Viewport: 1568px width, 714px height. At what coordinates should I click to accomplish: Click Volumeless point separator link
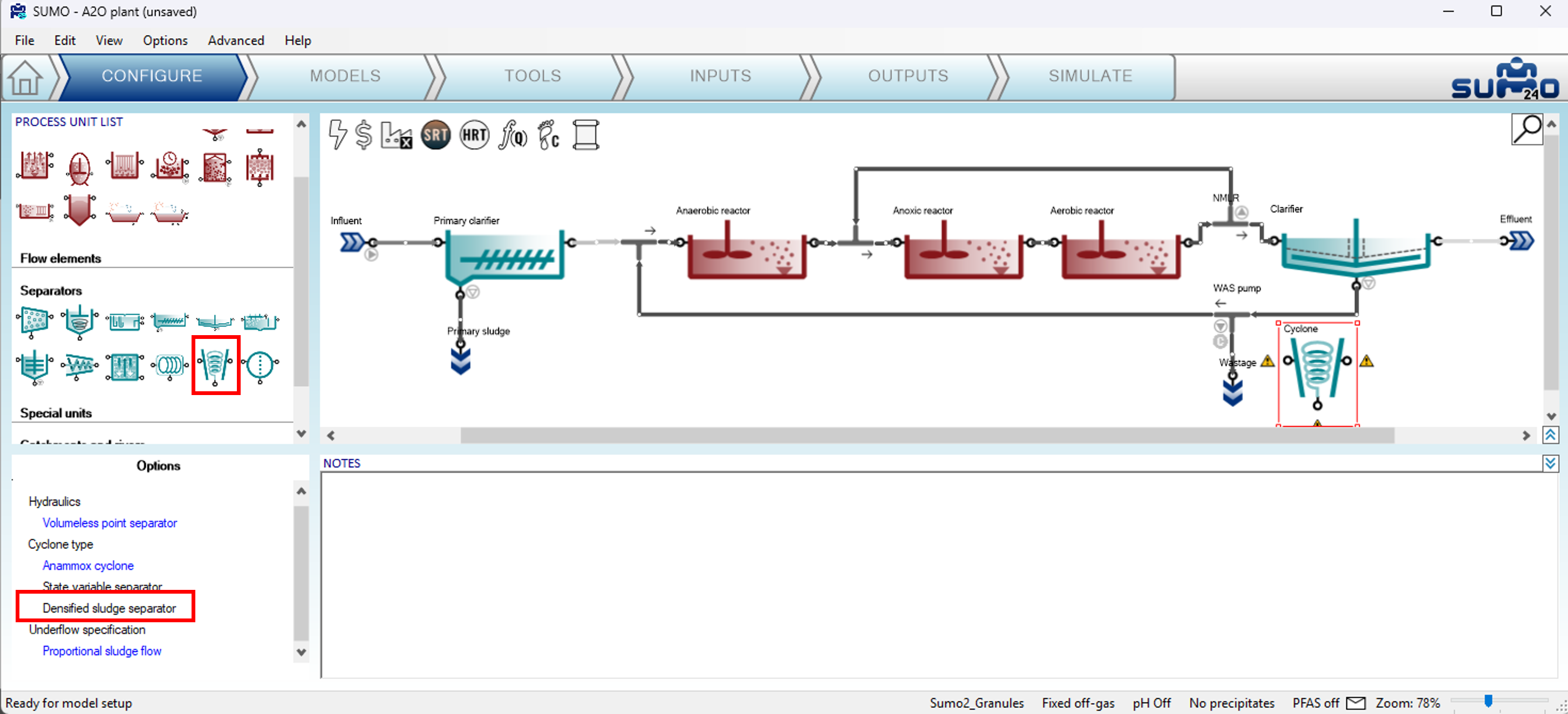[110, 523]
